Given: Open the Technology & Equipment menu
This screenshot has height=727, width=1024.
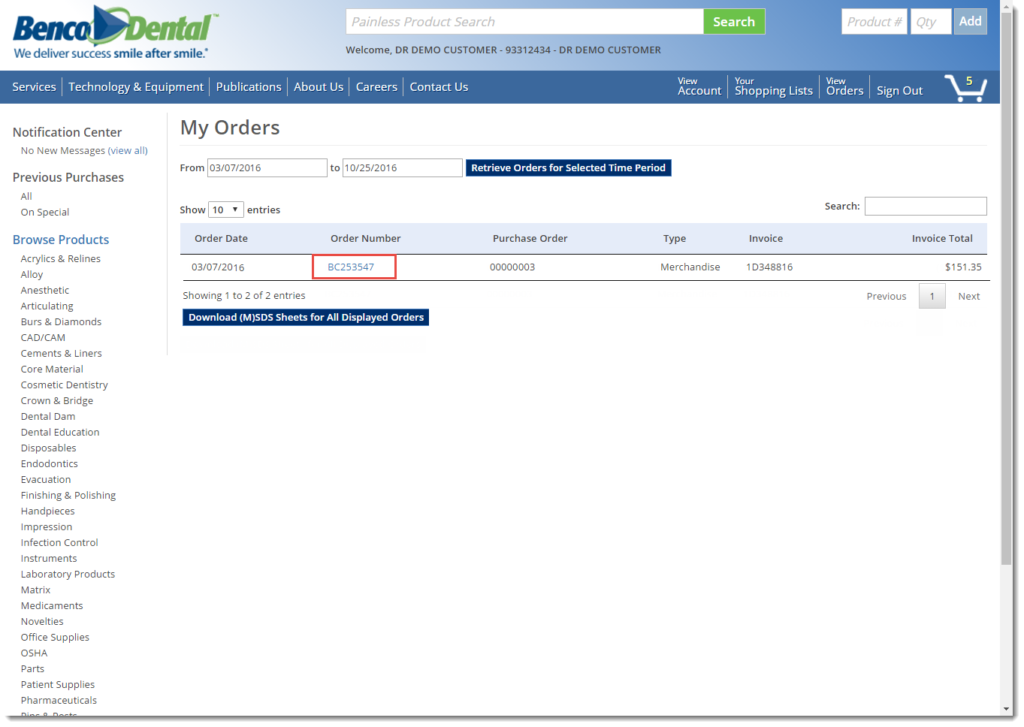Looking at the screenshot, I should coord(136,87).
